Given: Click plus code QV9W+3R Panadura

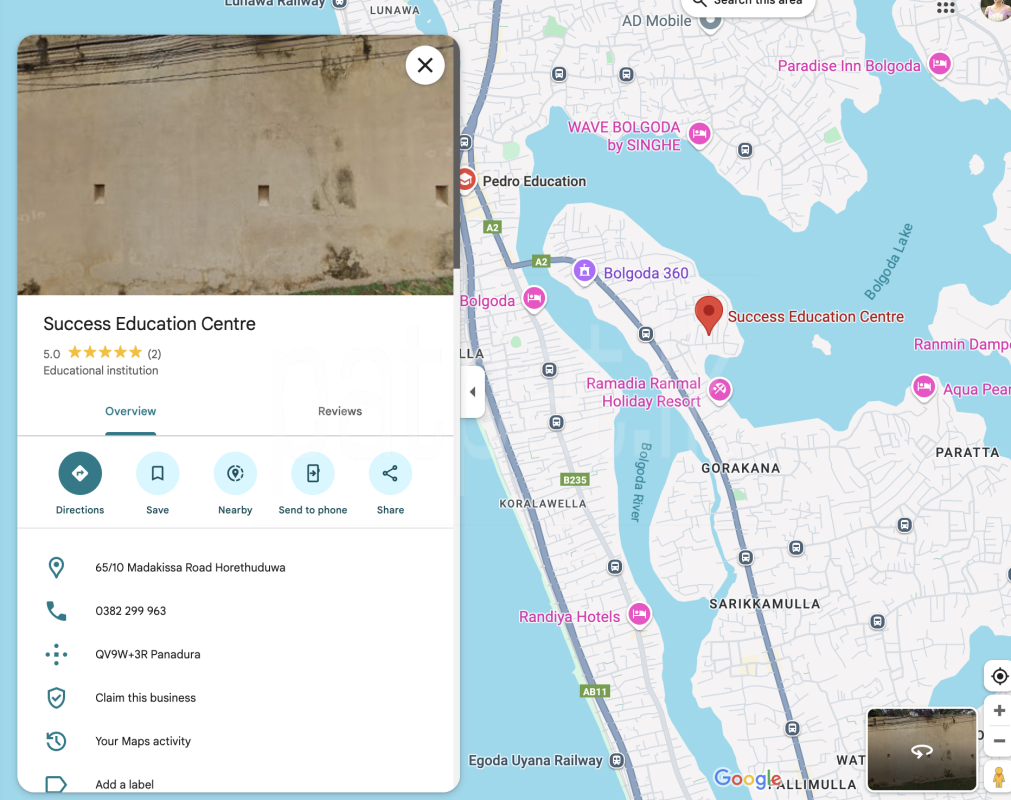Looking at the screenshot, I should click(x=148, y=654).
